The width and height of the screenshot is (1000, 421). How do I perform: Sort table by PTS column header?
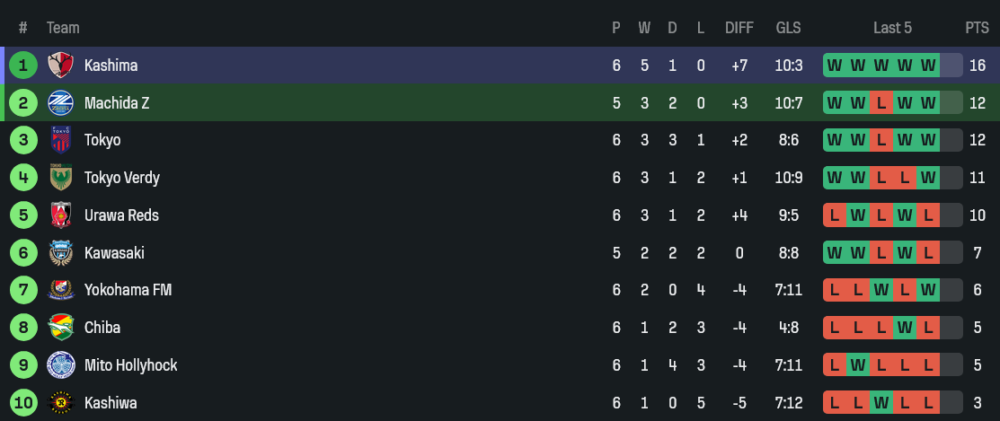tap(976, 28)
